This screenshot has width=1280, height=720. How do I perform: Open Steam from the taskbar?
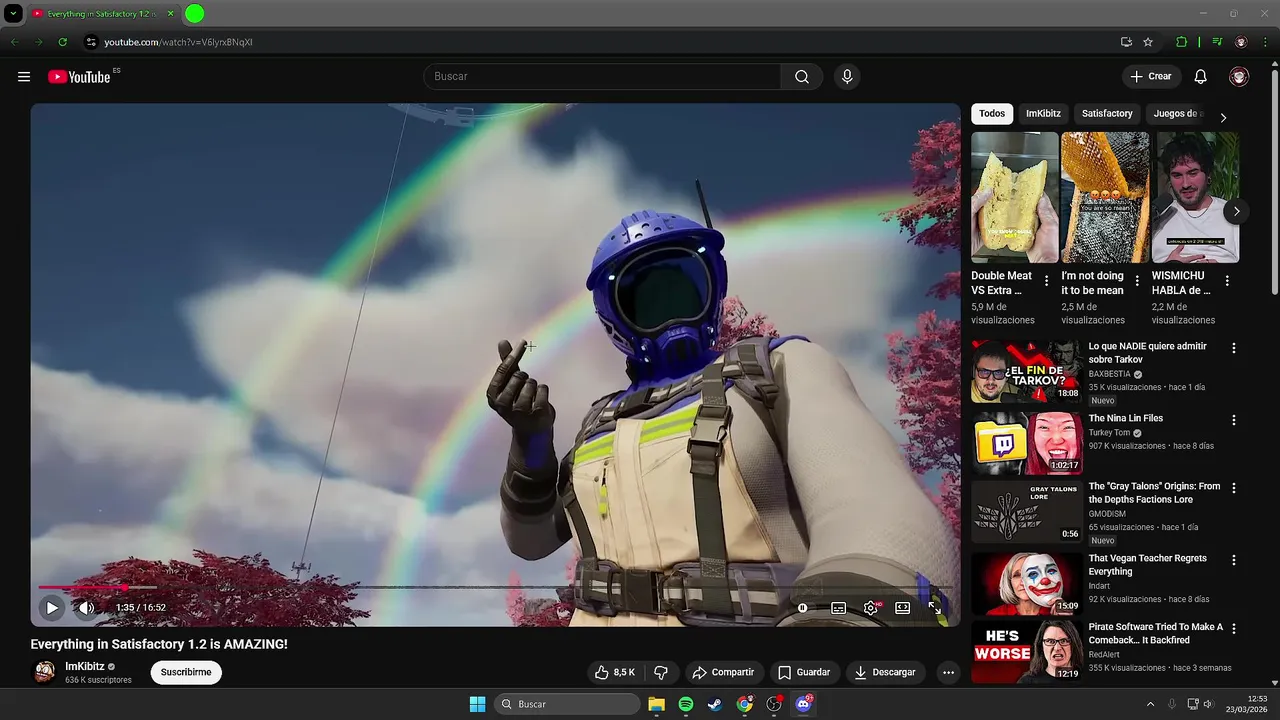click(x=715, y=704)
